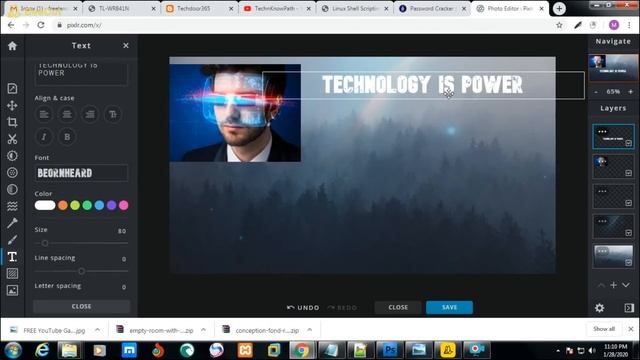Image resolution: width=640 pixels, height=360 pixels.
Task: Toggle visibility of the third empty layer
Action: 629,203
